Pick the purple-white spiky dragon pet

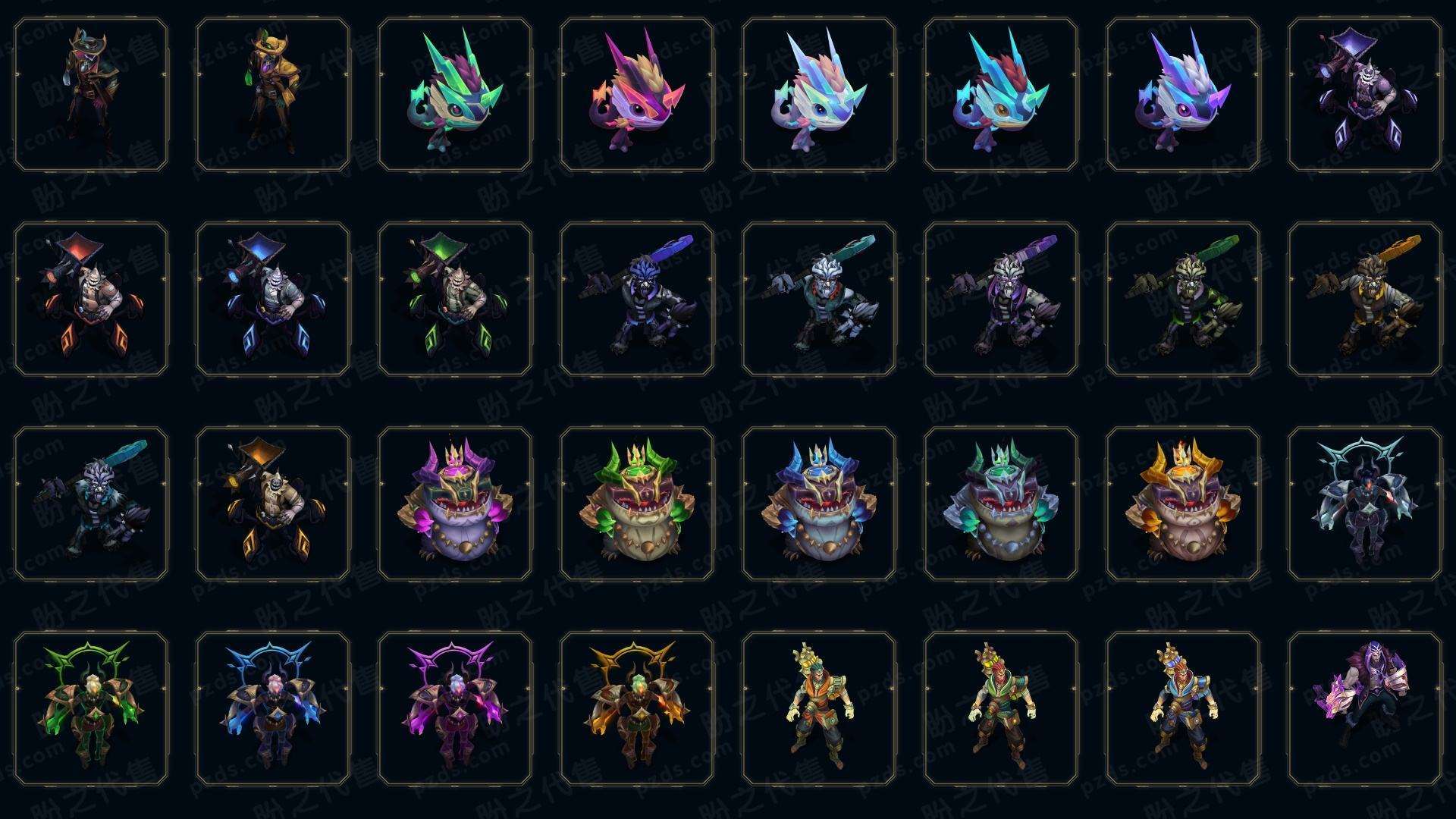(x=1183, y=95)
